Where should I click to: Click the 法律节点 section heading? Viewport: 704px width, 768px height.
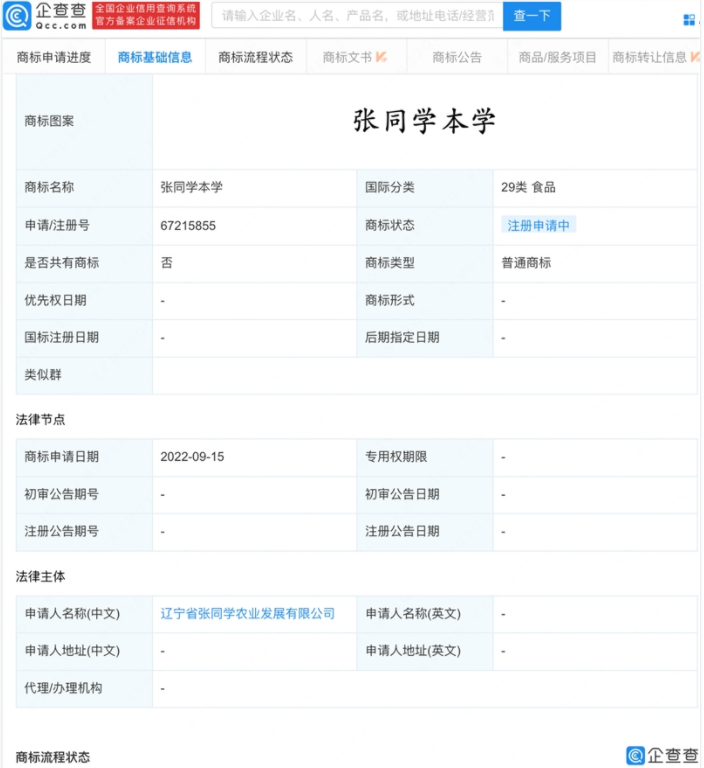click(40, 420)
